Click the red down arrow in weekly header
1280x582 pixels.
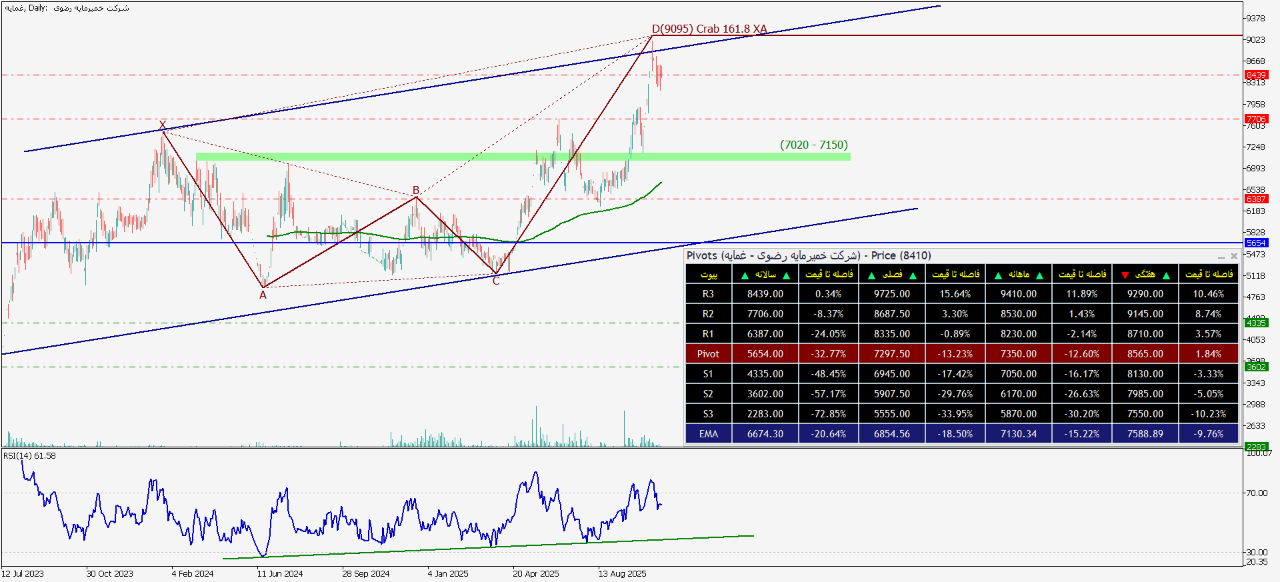coord(1125,274)
